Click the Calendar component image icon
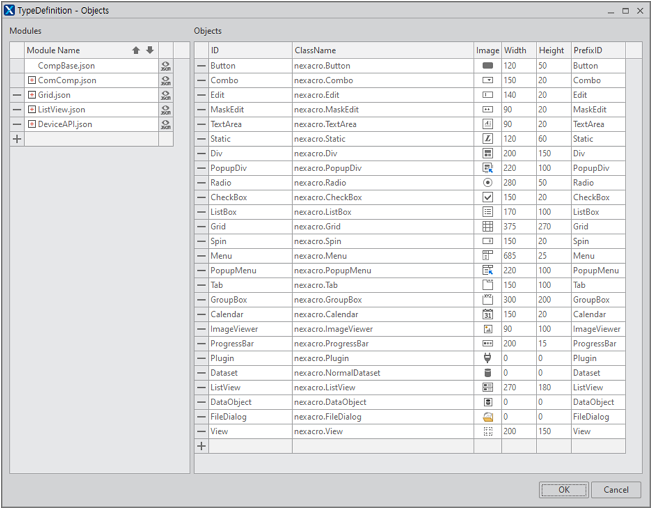The width and height of the screenshot is (652, 509). coord(488,314)
